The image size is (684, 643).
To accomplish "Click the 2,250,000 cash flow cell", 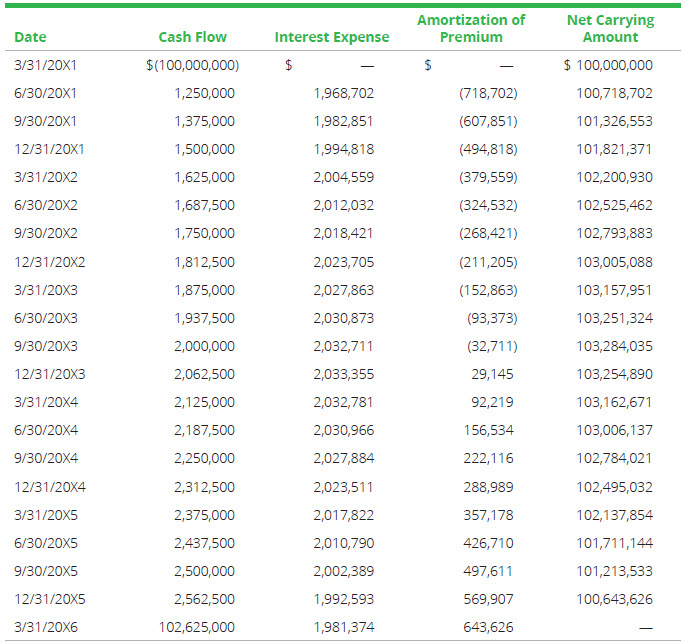I will (204, 459).
